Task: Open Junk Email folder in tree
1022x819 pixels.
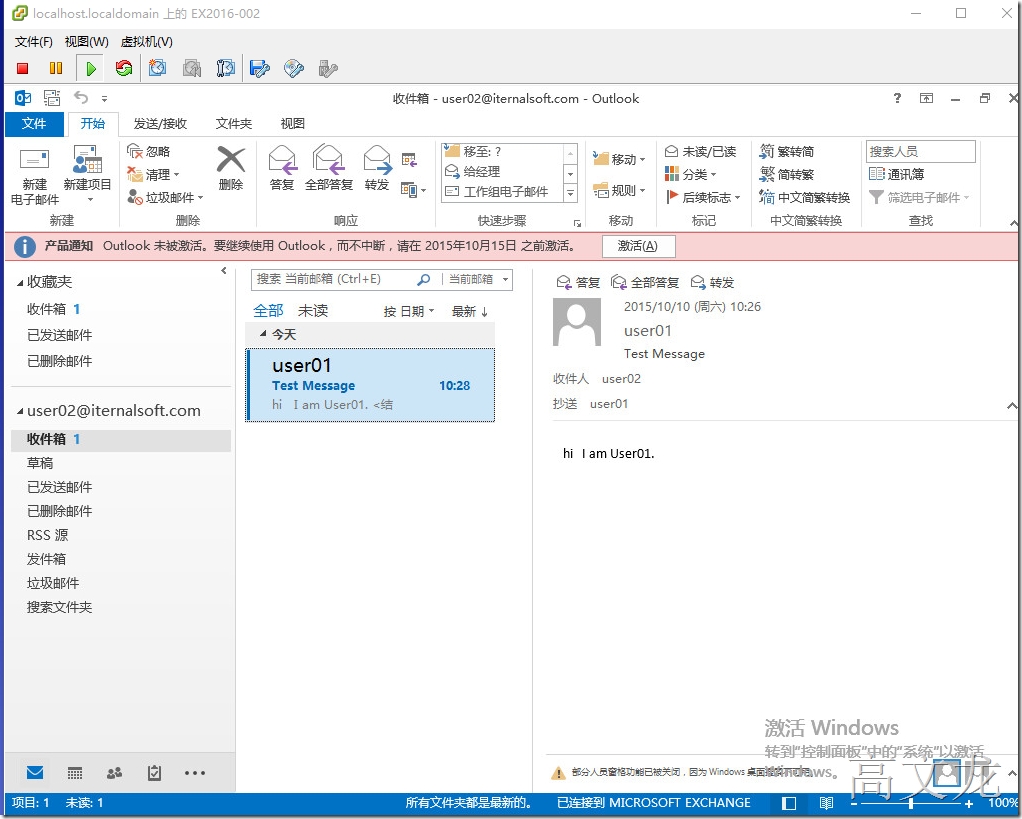Action: pyautogui.click(x=53, y=583)
